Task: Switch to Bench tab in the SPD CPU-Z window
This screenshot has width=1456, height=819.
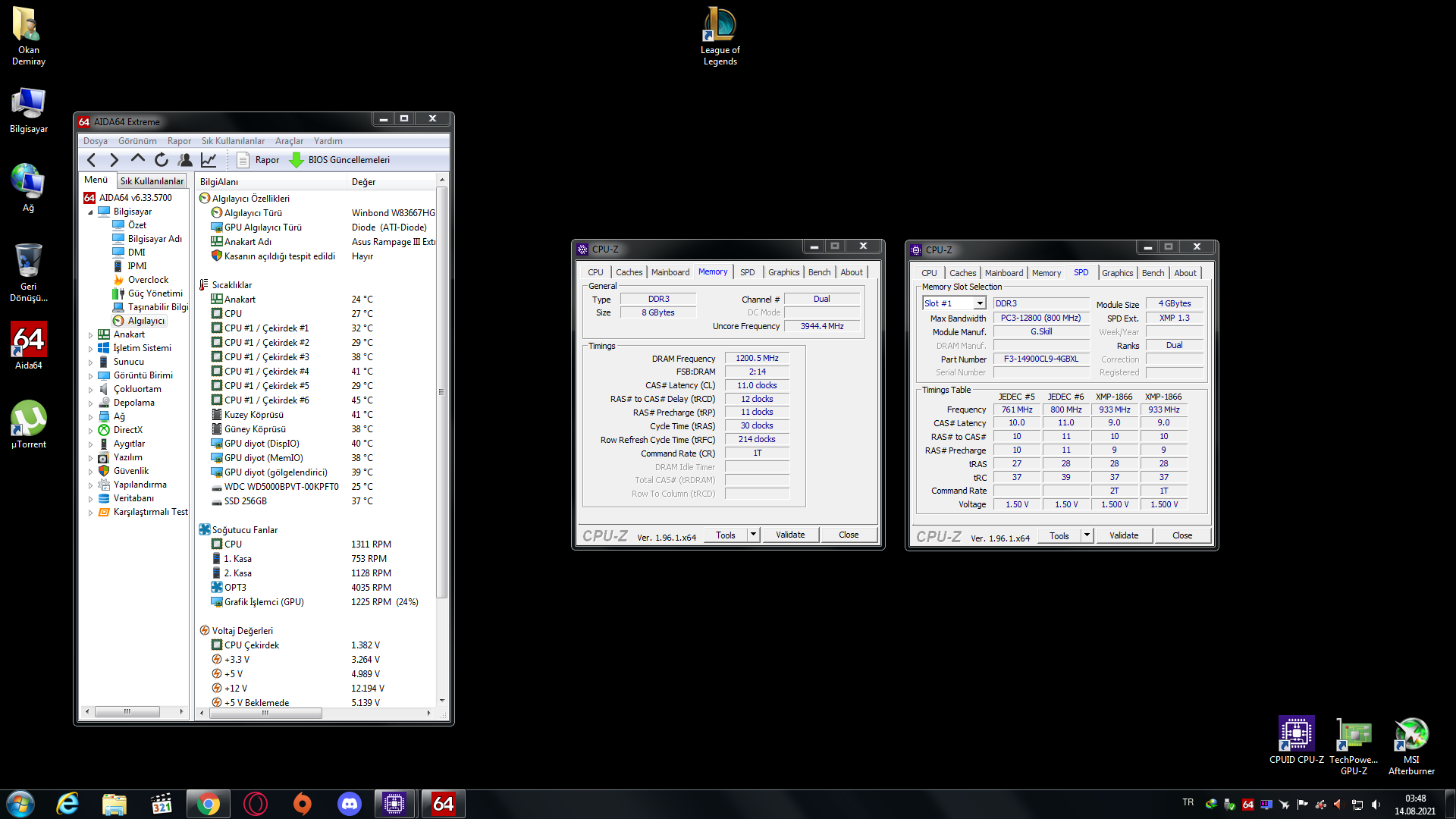Action: click(1153, 273)
